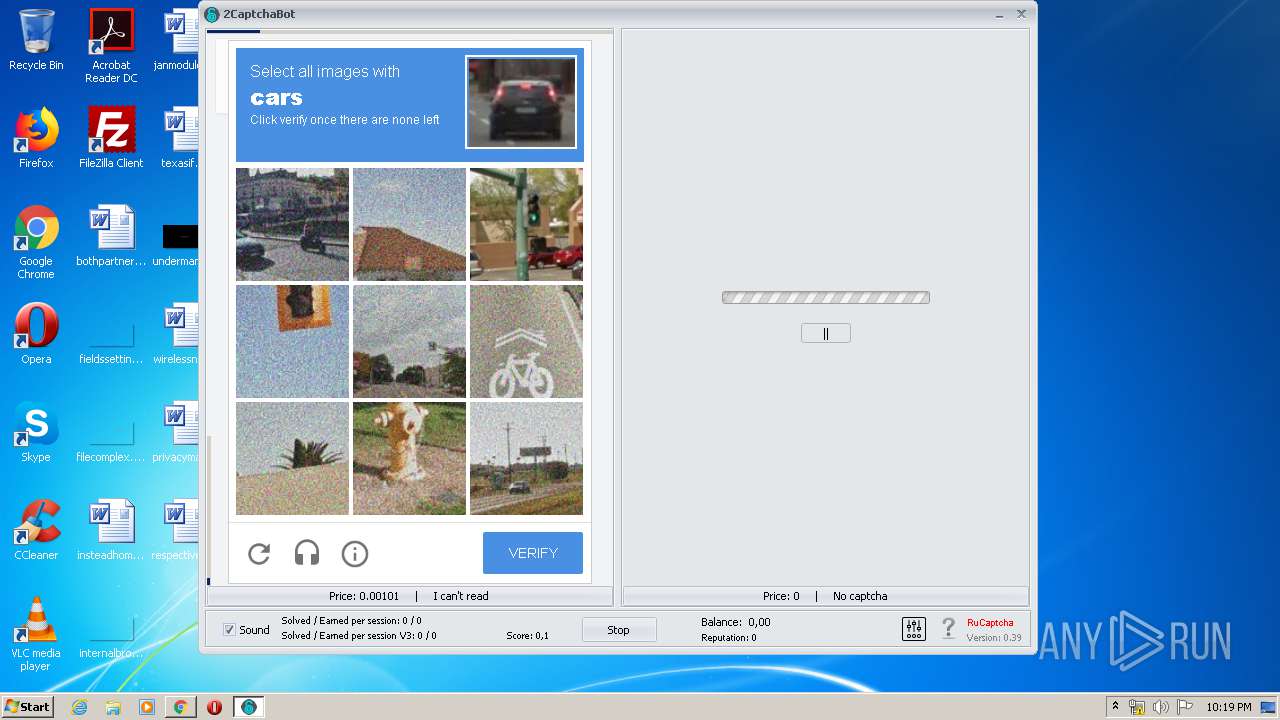The height and width of the screenshot is (720, 1280).
Task: Open FileZilla Client desktop icon
Action: (111, 138)
